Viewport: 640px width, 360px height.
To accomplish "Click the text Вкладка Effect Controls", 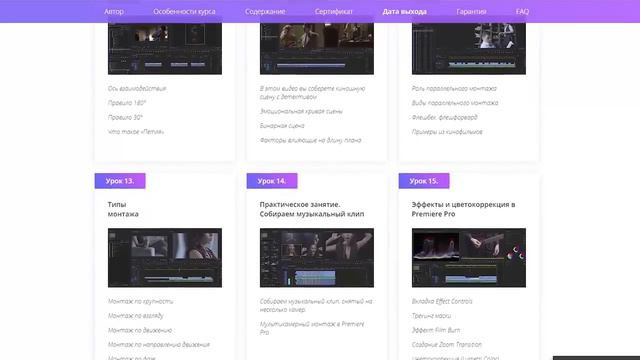I will pyautogui.click(x=442, y=301).
